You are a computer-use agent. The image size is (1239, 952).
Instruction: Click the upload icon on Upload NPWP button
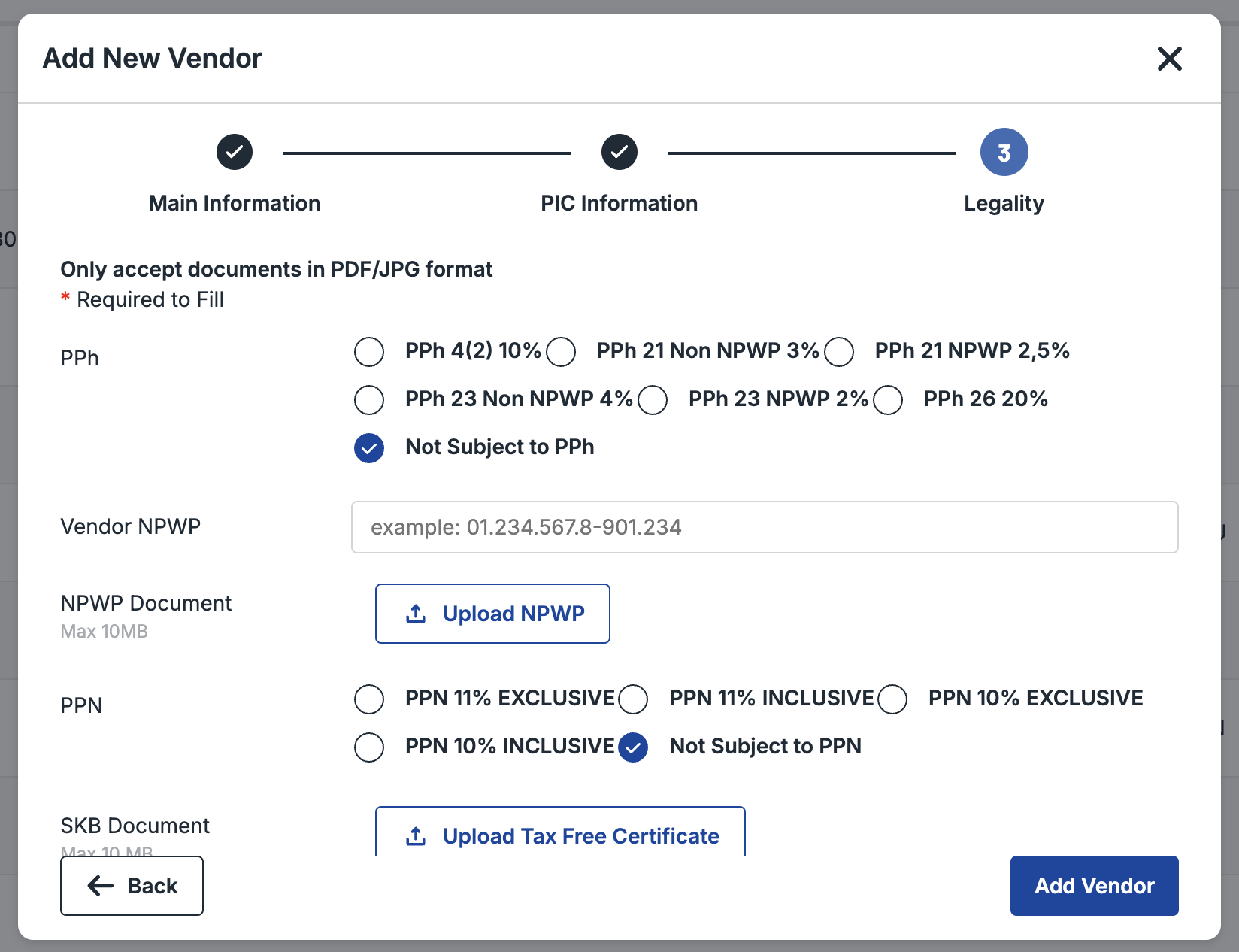[414, 614]
